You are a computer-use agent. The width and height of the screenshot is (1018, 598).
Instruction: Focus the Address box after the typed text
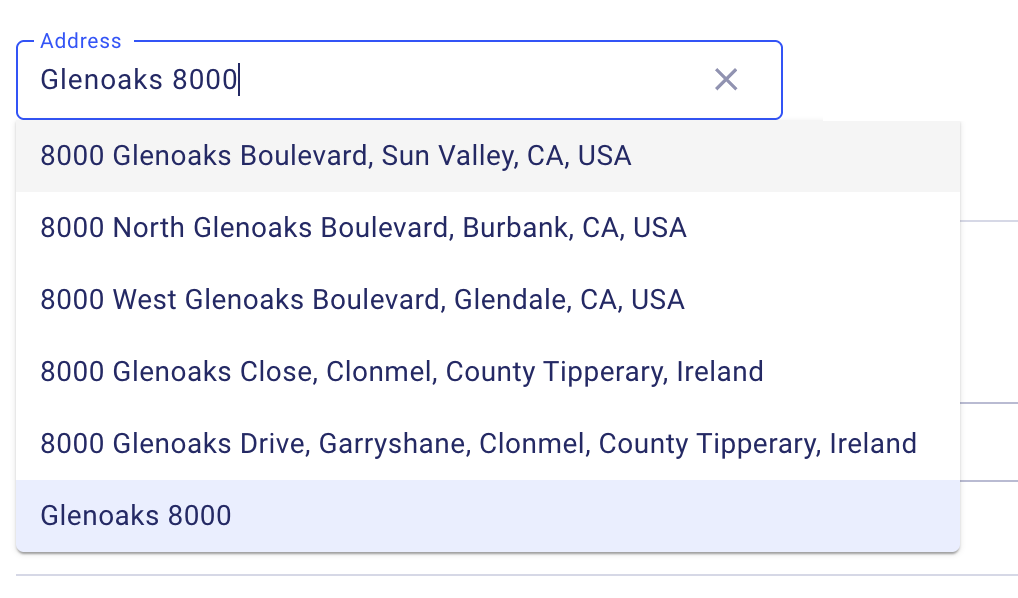tap(450, 80)
